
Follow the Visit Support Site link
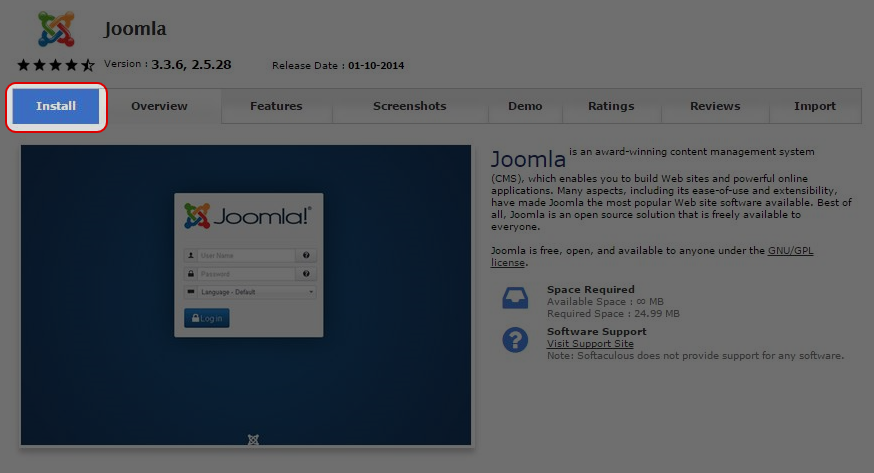[590, 344]
